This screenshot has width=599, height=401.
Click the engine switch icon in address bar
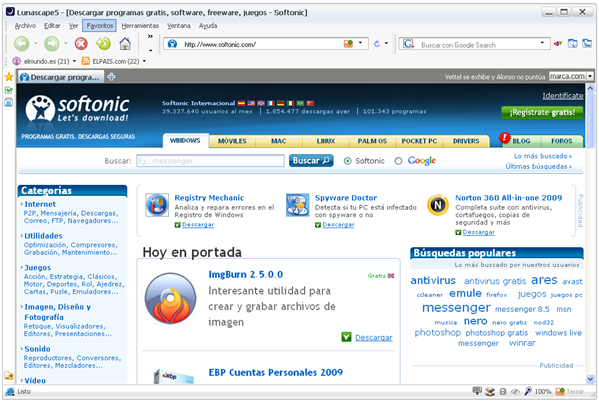(x=348, y=44)
